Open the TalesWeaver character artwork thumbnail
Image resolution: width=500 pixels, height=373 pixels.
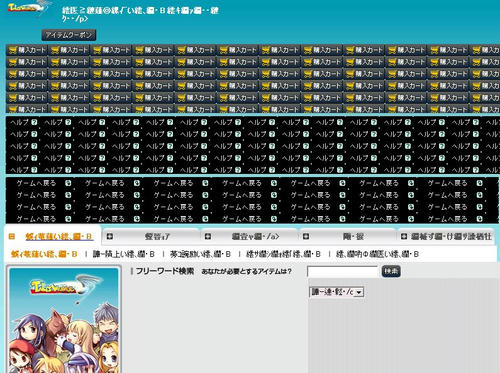pyautogui.click(x=64, y=320)
